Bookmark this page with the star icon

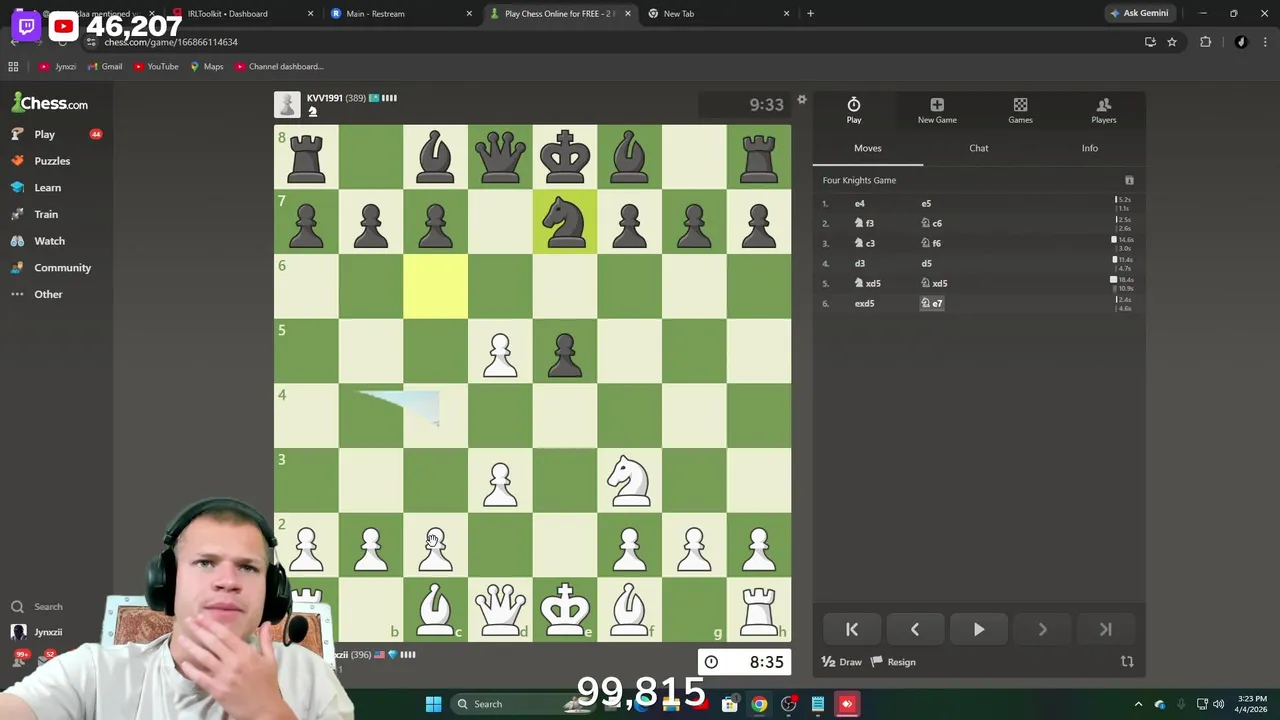[x=1172, y=42]
